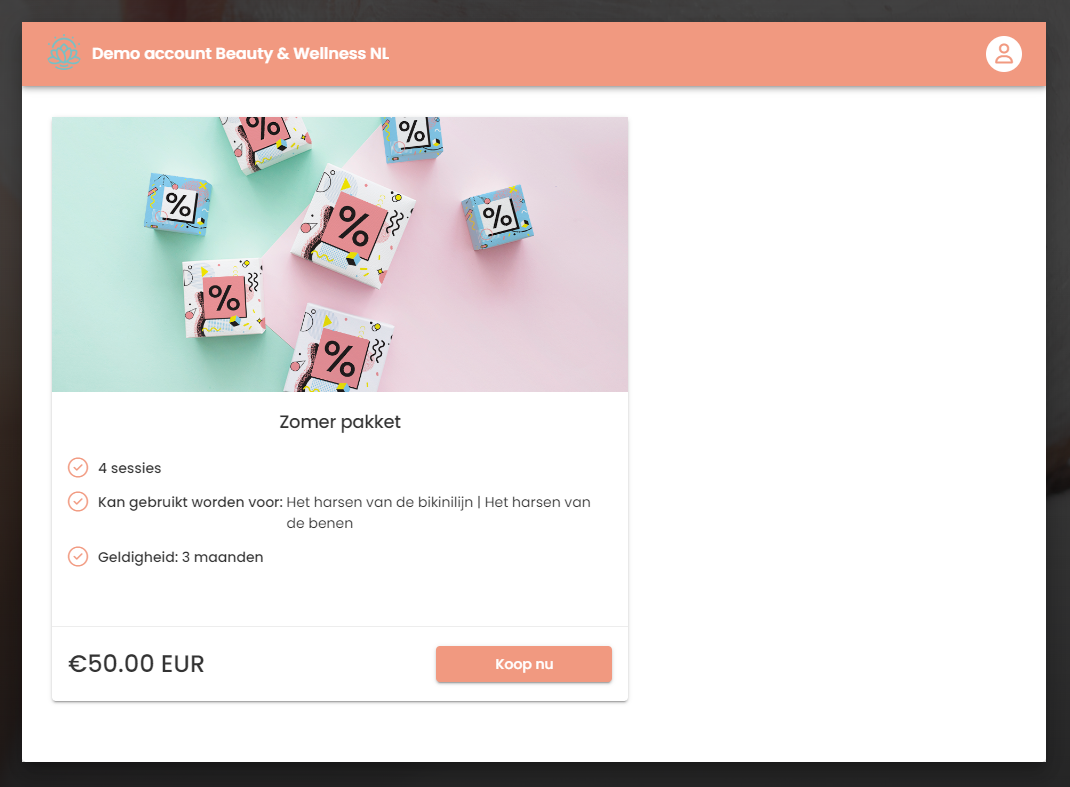Click the Zomer pakket heading
Screen dimensions: 1070x787
click(340, 422)
